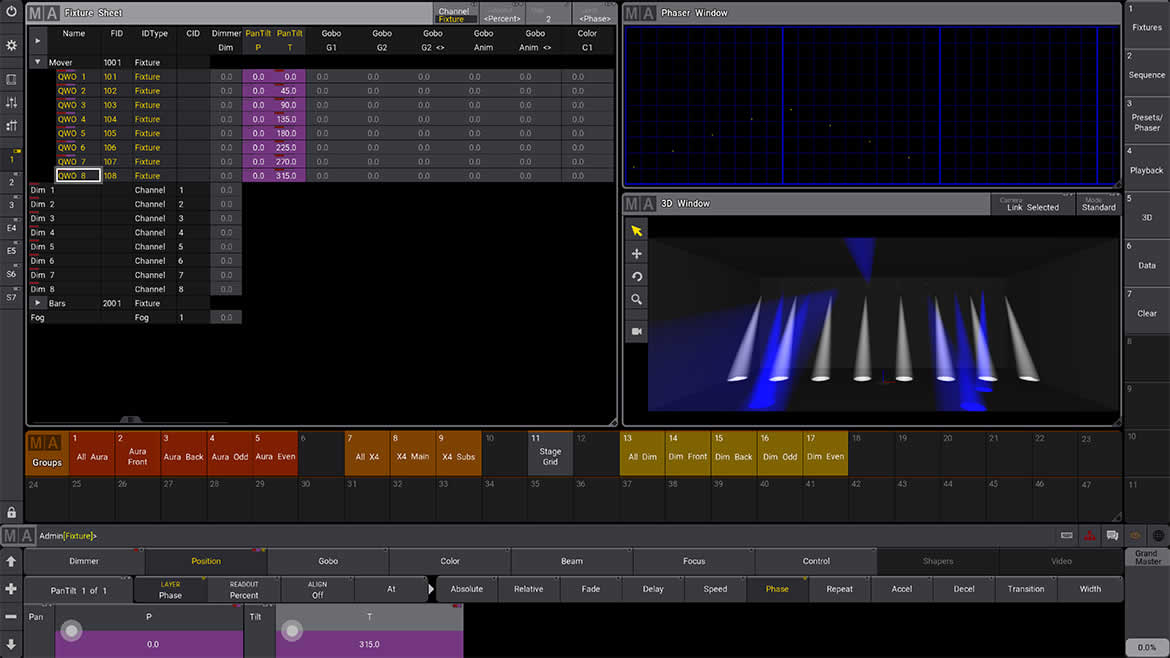Viewport: 1170px width, 658px height.
Task: Click the power icon at top left
Action: tap(11, 14)
